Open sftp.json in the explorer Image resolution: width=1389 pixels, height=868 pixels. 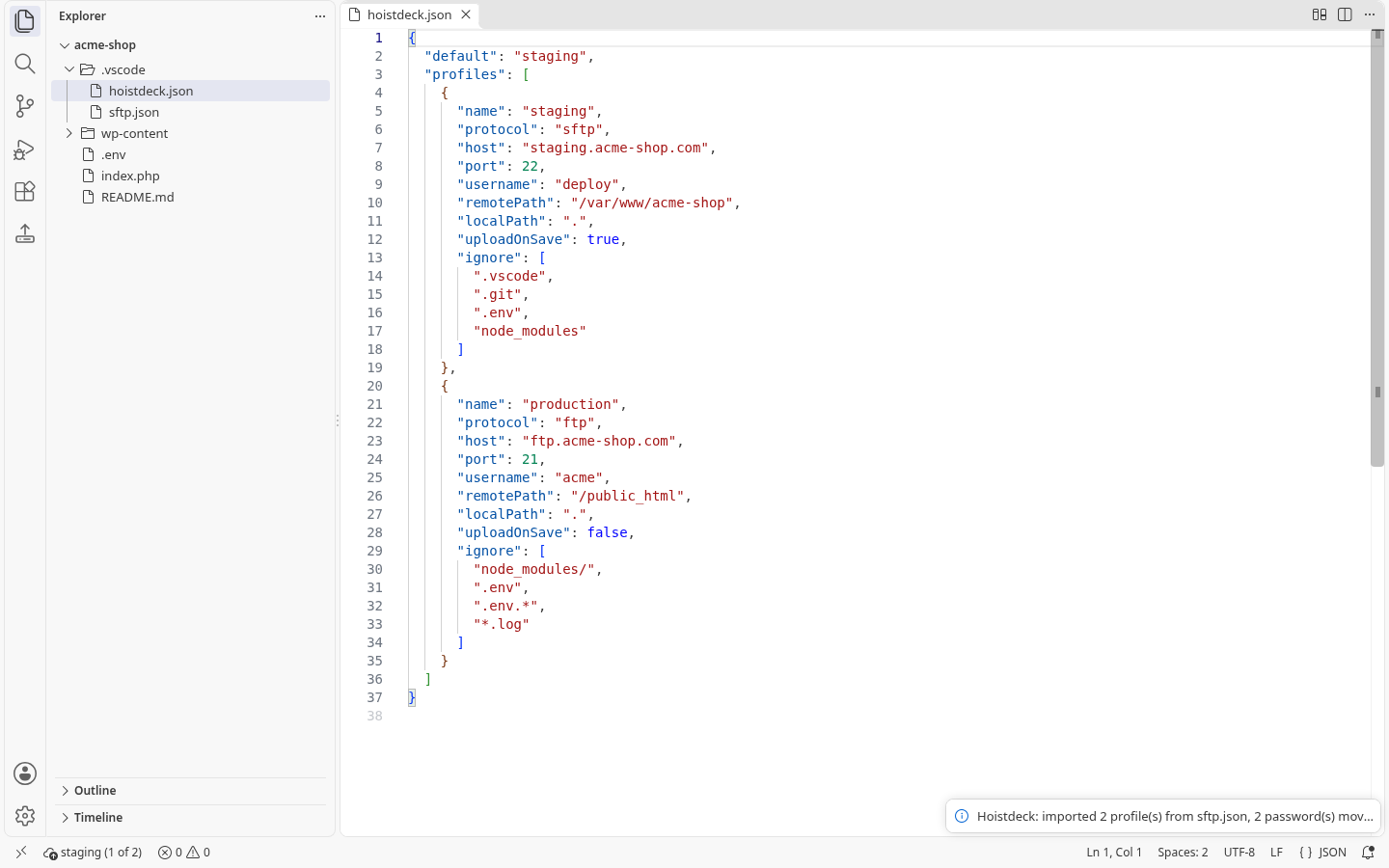click(190, 112)
